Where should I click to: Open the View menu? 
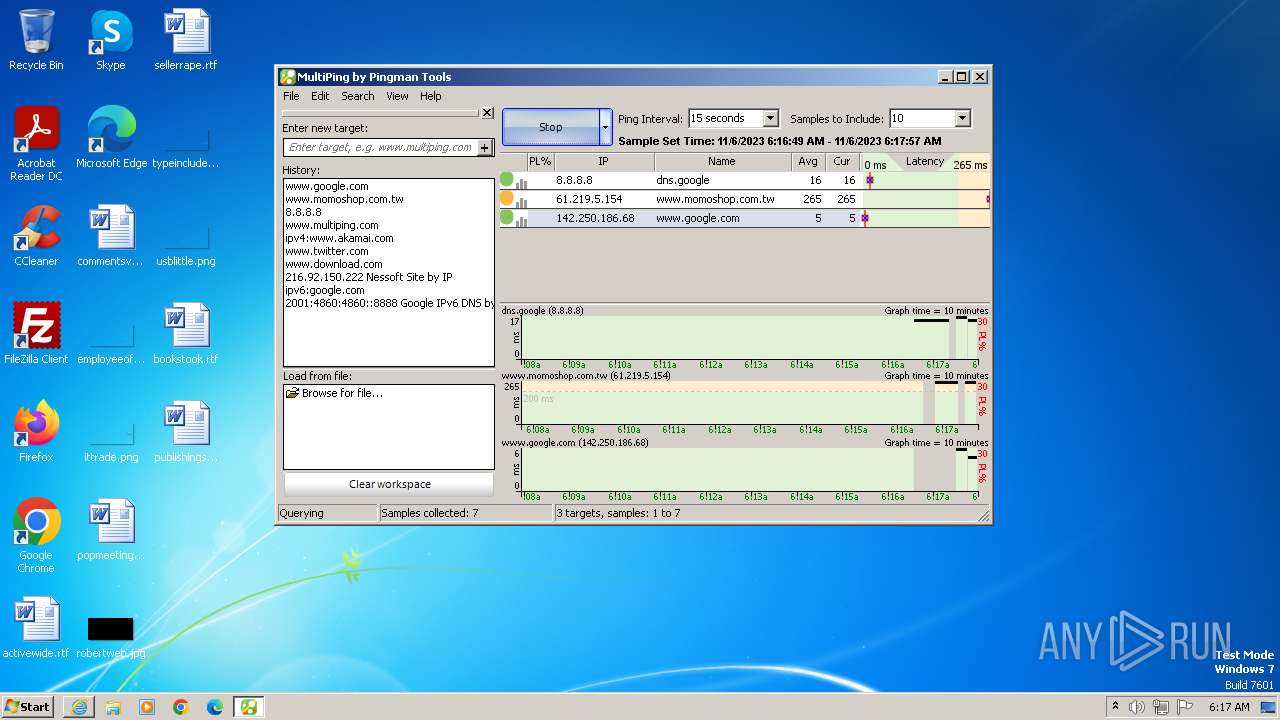click(x=397, y=96)
